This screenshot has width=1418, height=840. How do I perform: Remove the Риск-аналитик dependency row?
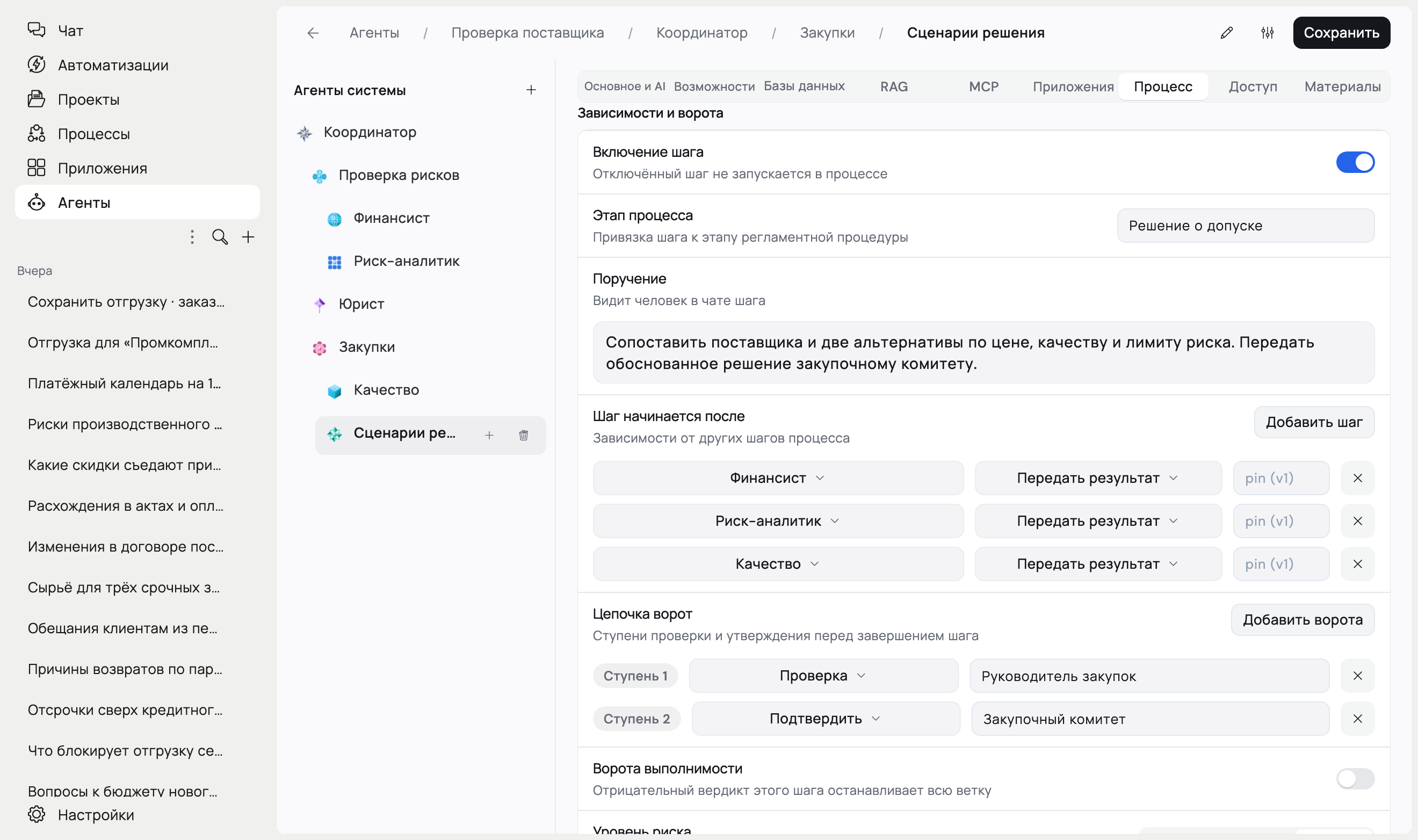1357,522
